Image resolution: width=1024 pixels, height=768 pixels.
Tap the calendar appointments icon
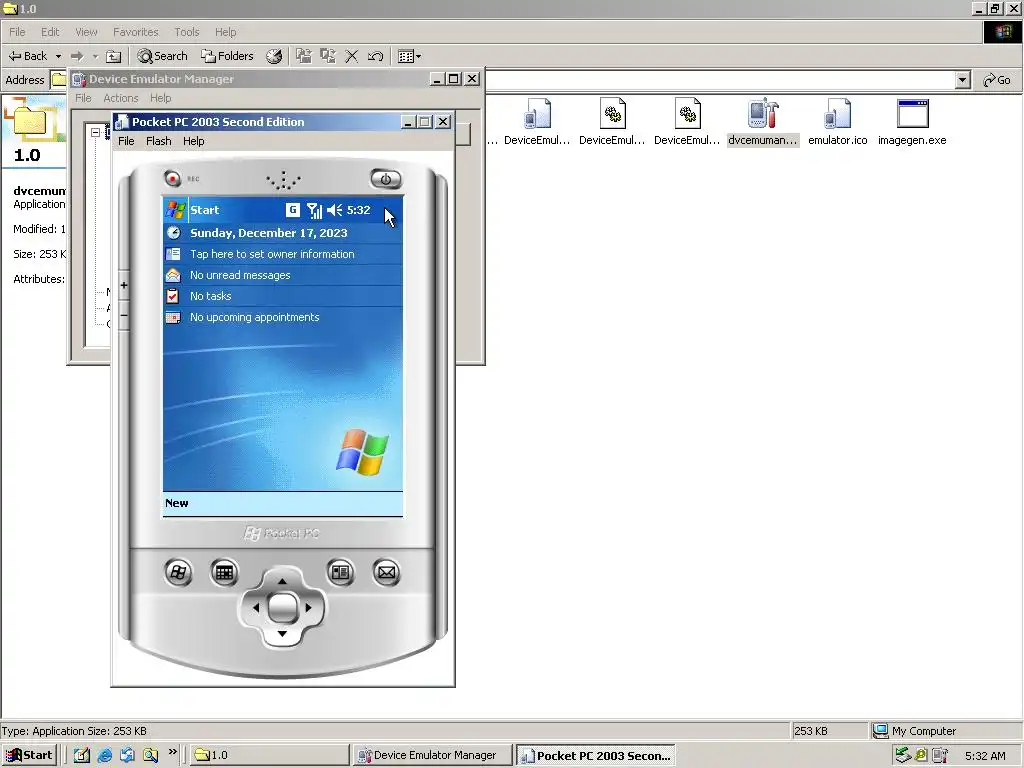(x=173, y=317)
